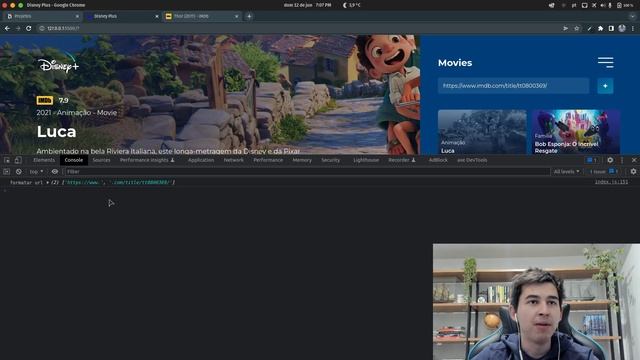Close the Disney Plus browser tab
The height and width of the screenshot is (360, 640).
pos(157,16)
